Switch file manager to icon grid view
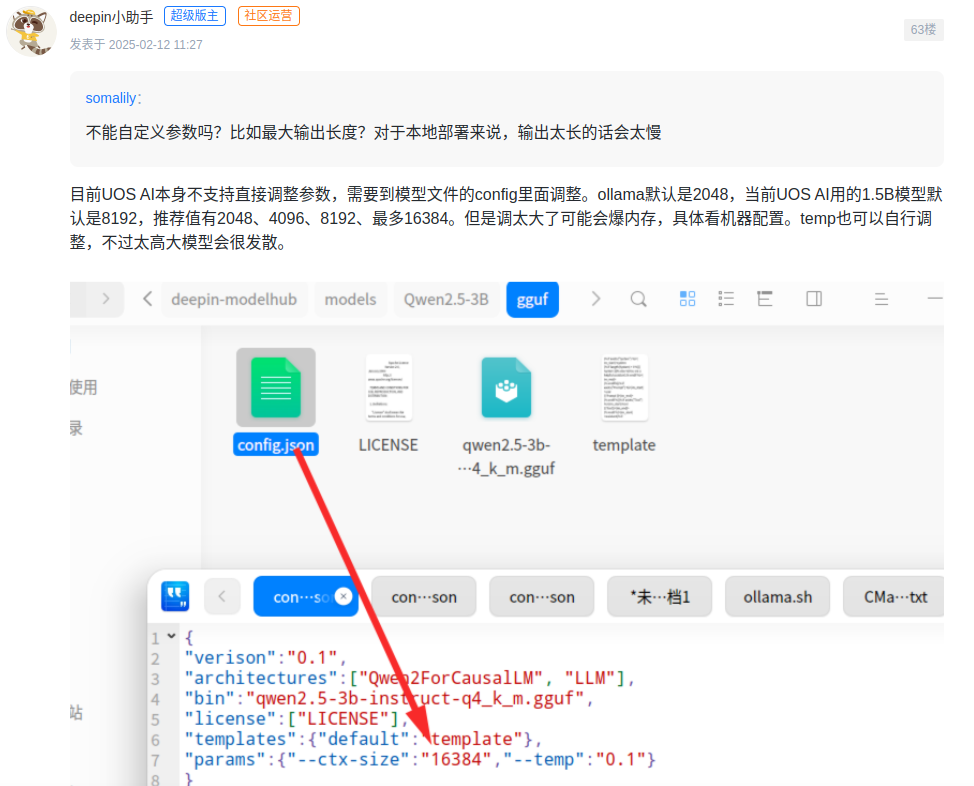 [x=688, y=299]
